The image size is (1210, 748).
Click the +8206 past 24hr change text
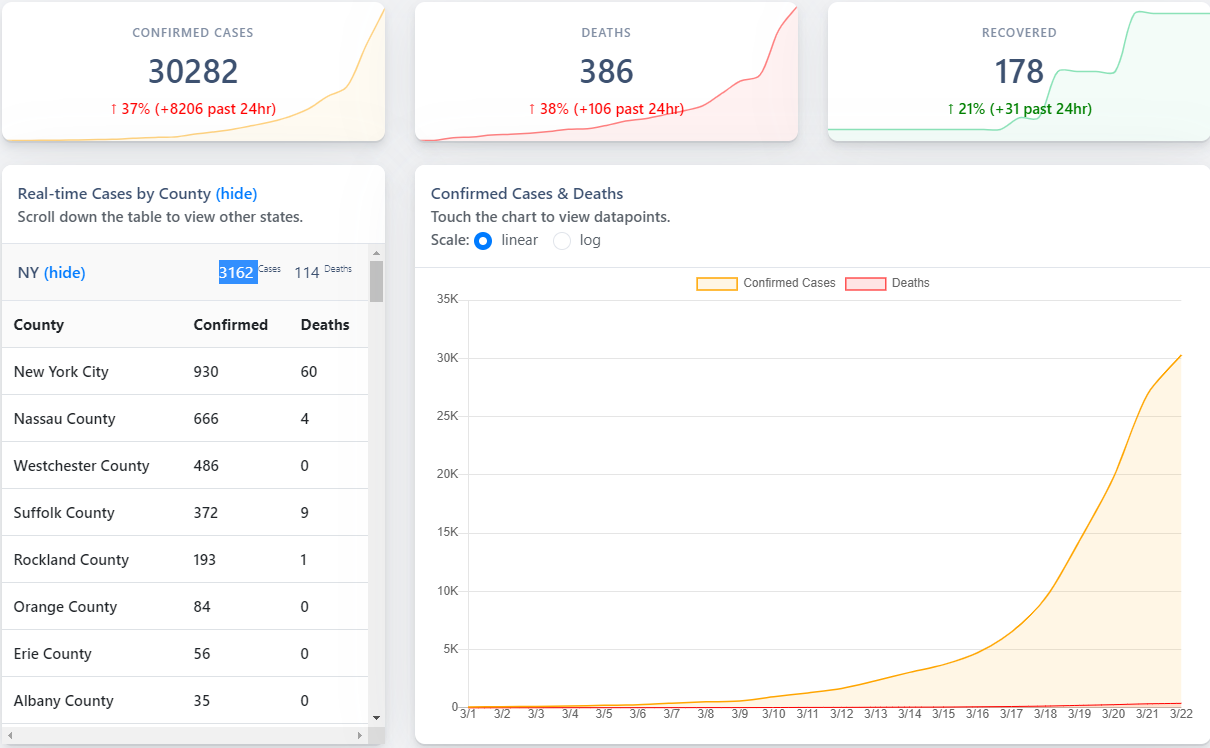pos(215,109)
